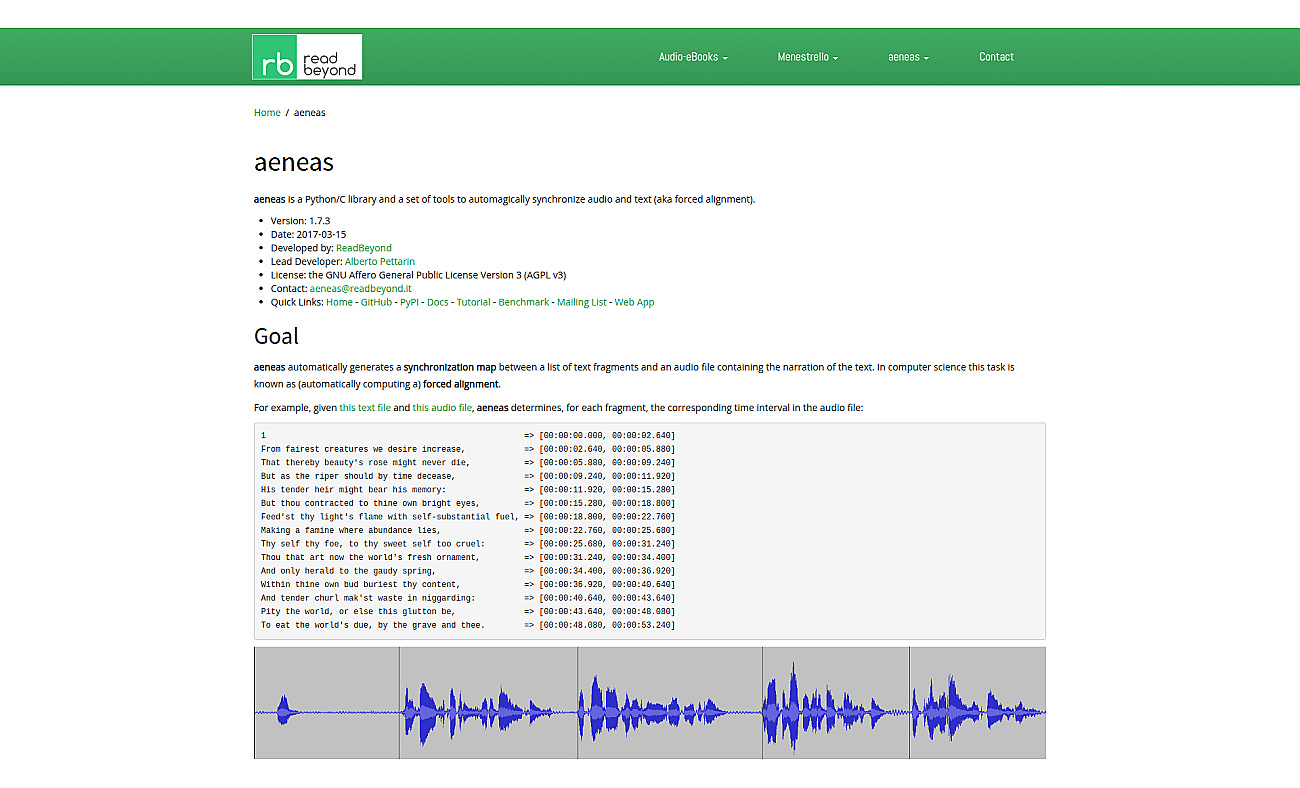Click line 'And tender churl mak'st waste in niggarding:'
1300x788 pixels.
tap(368, 598)
